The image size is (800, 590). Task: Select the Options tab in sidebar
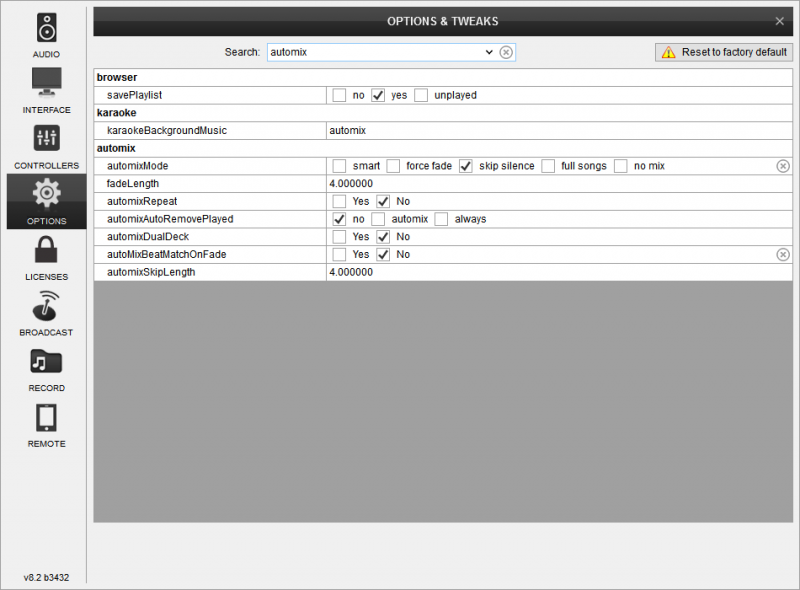[x=46, y=201]
